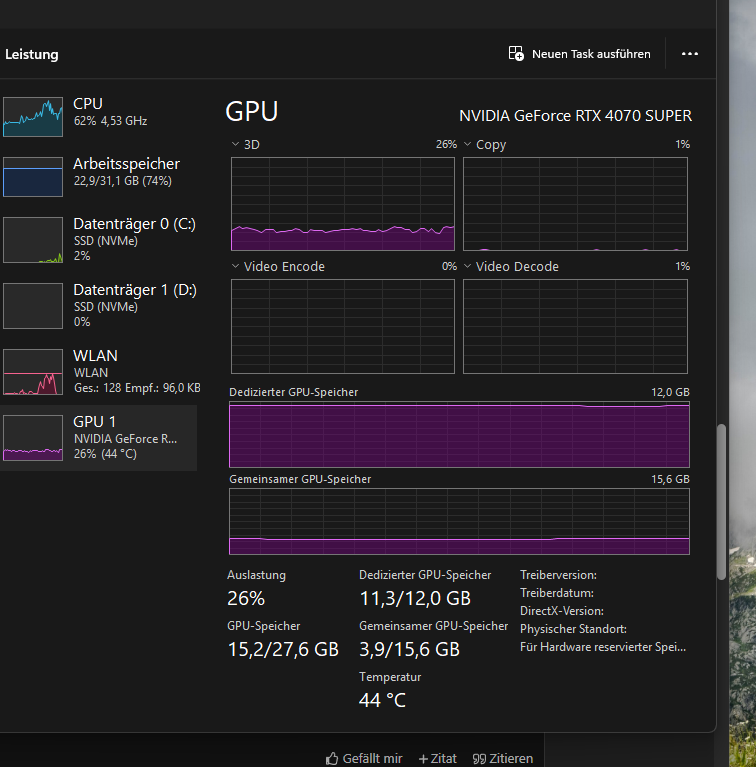Click the Treiberversion label
Viewport: 756px width, 767px height.
pos(558,575)
